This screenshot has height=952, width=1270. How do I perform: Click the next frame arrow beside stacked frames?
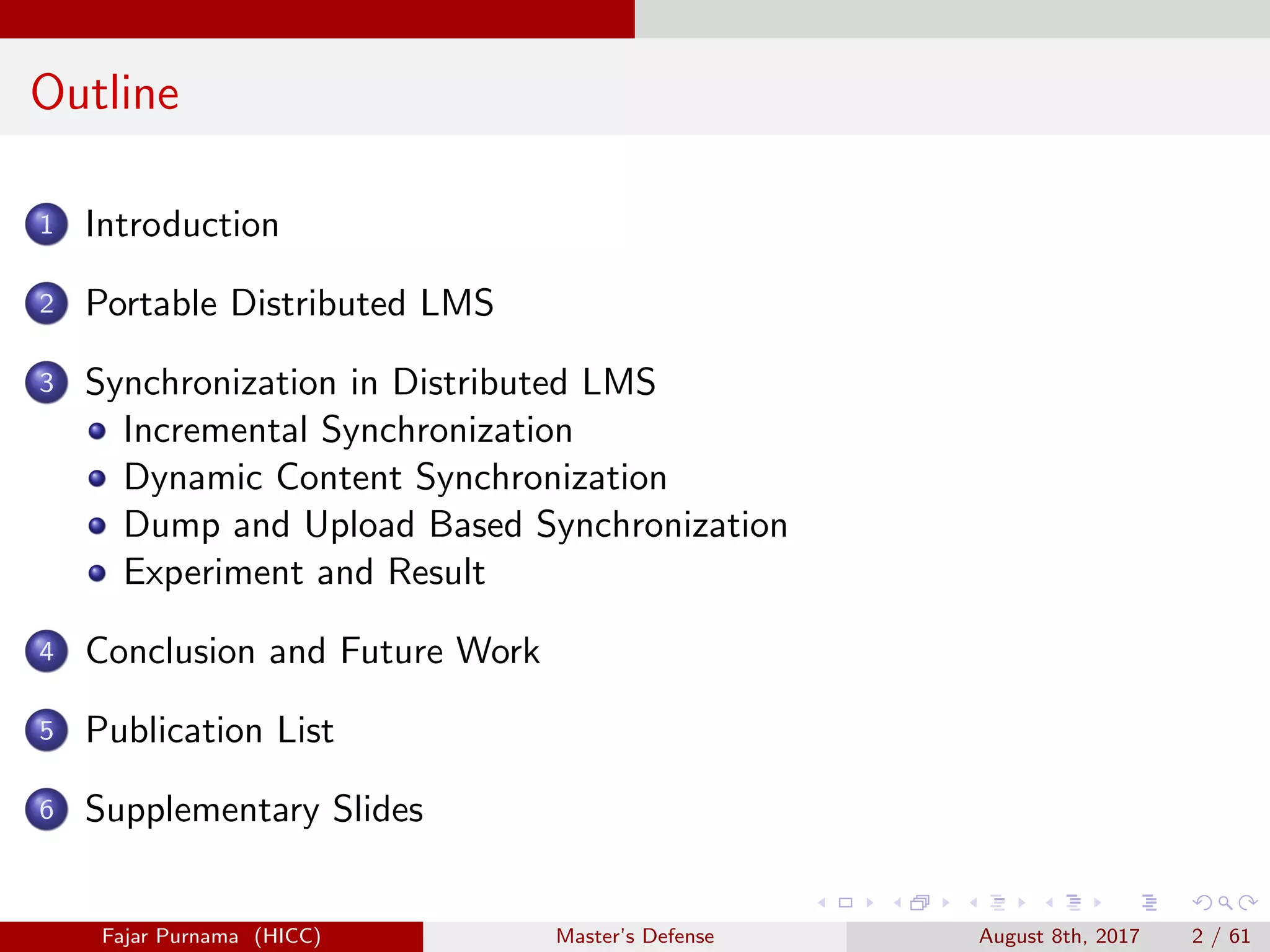tap(946, 903)
